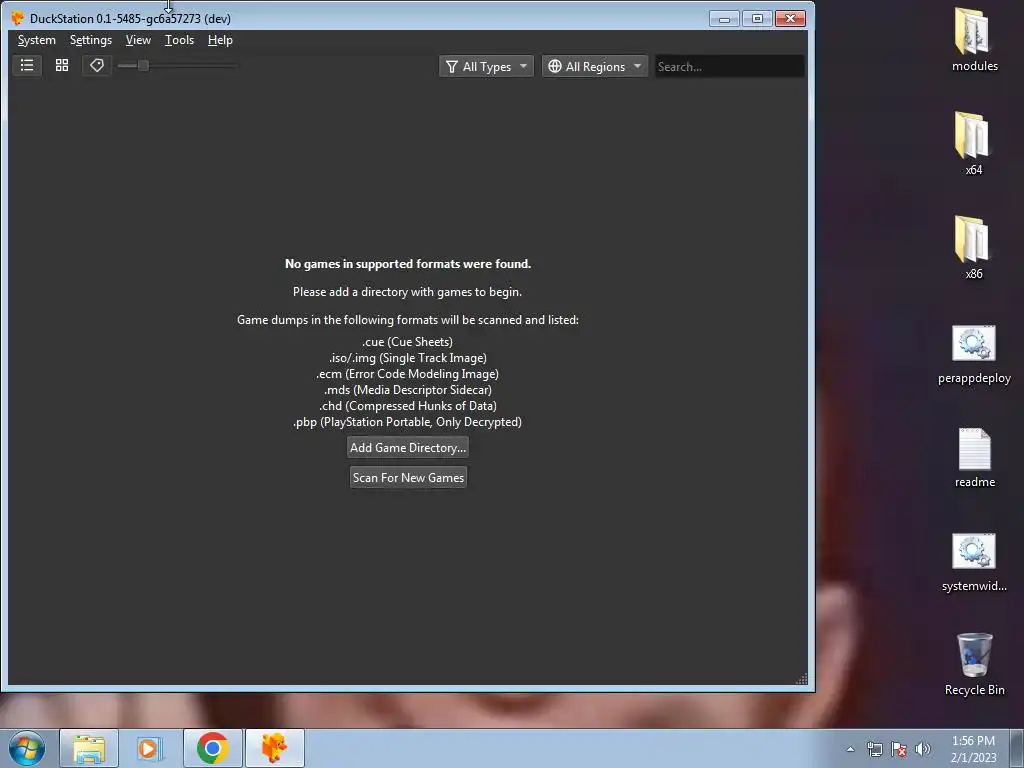Open the All Types filter dropdown
This screenshot has height=768, width=1024.
click(486, 66)
